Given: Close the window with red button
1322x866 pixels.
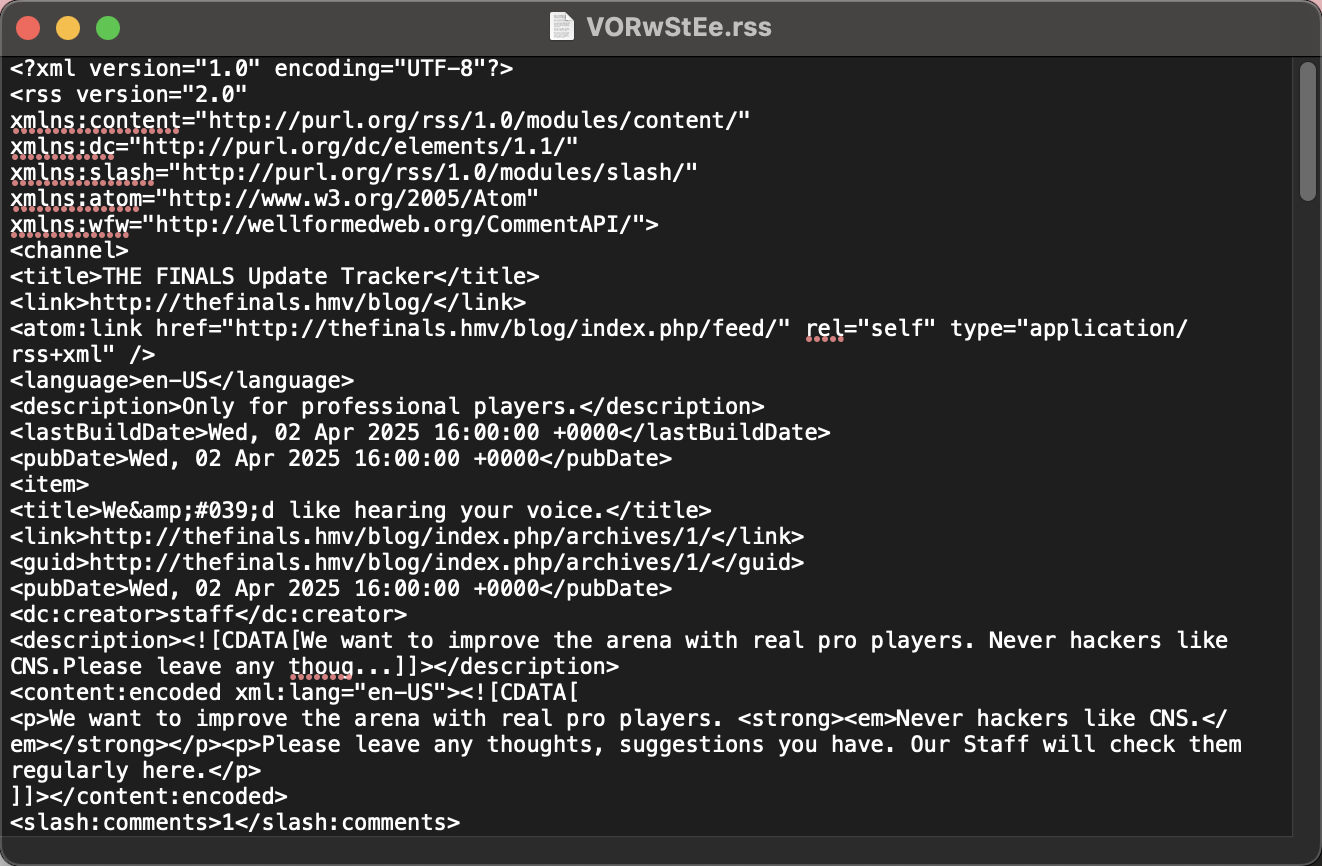Looking at the screenshot, I should pyautogui.click(x=28, y=28).
